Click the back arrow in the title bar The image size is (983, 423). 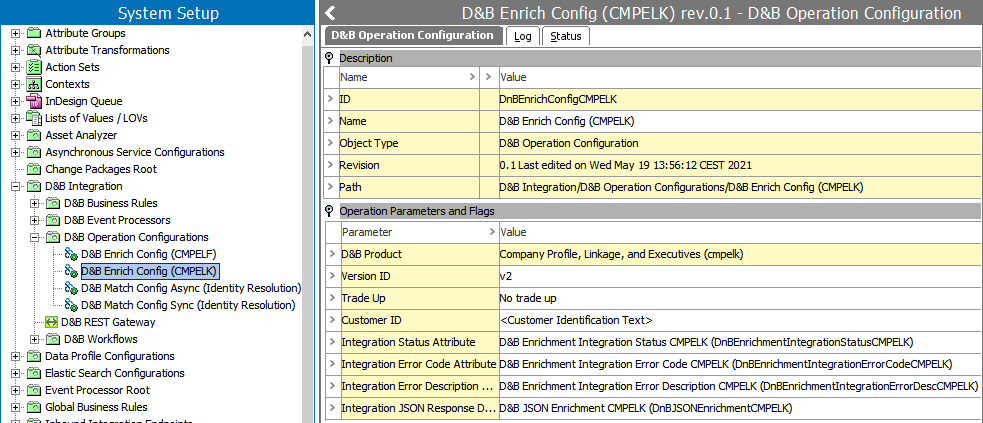[x=331, y=13]
